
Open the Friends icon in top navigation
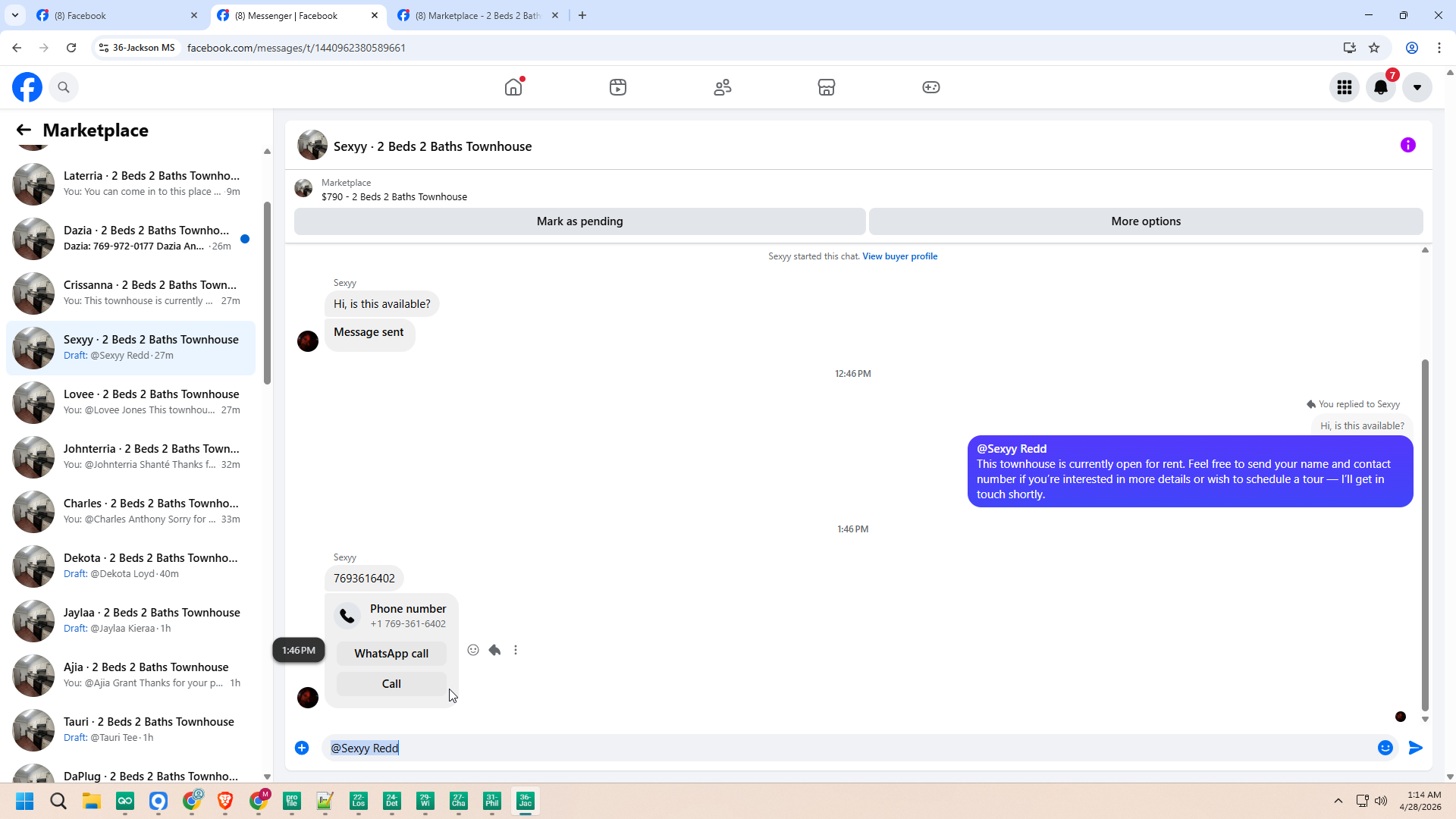pyautogui.click(x=723, y=87)
